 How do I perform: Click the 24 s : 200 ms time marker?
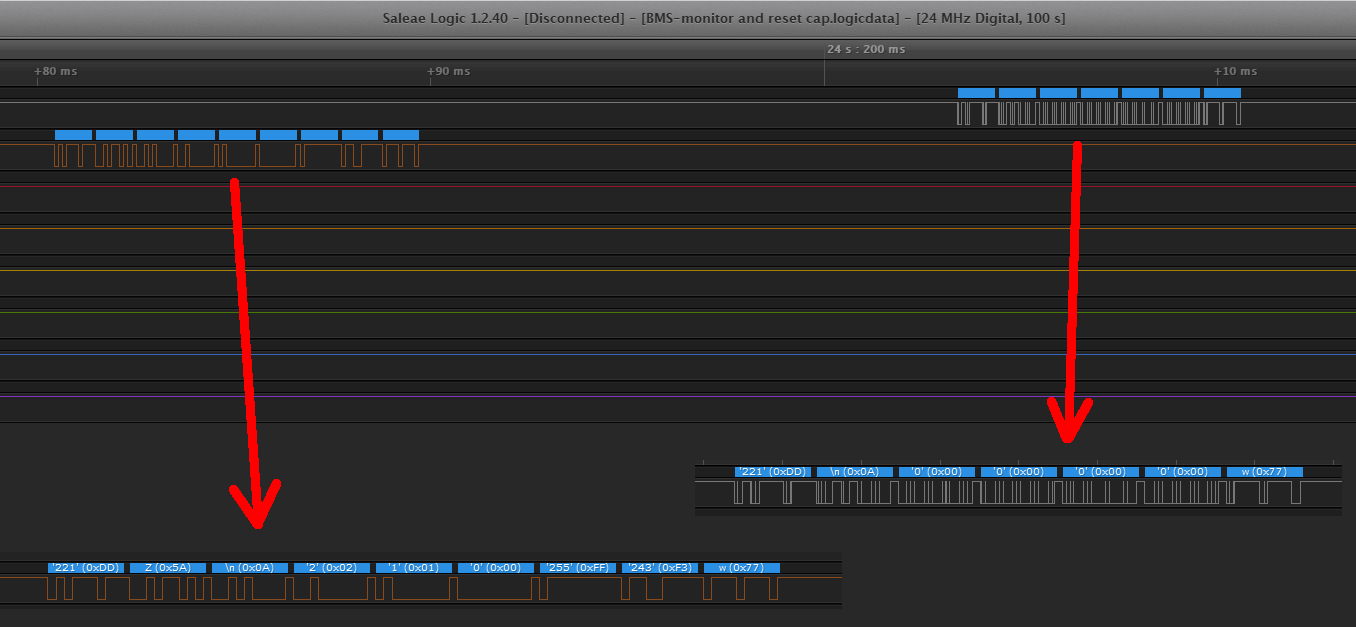click(x=866, y=49)
